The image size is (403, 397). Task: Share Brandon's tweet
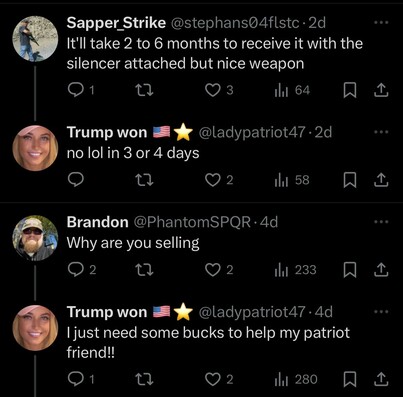pyautogui.click(x=381, y=270)
